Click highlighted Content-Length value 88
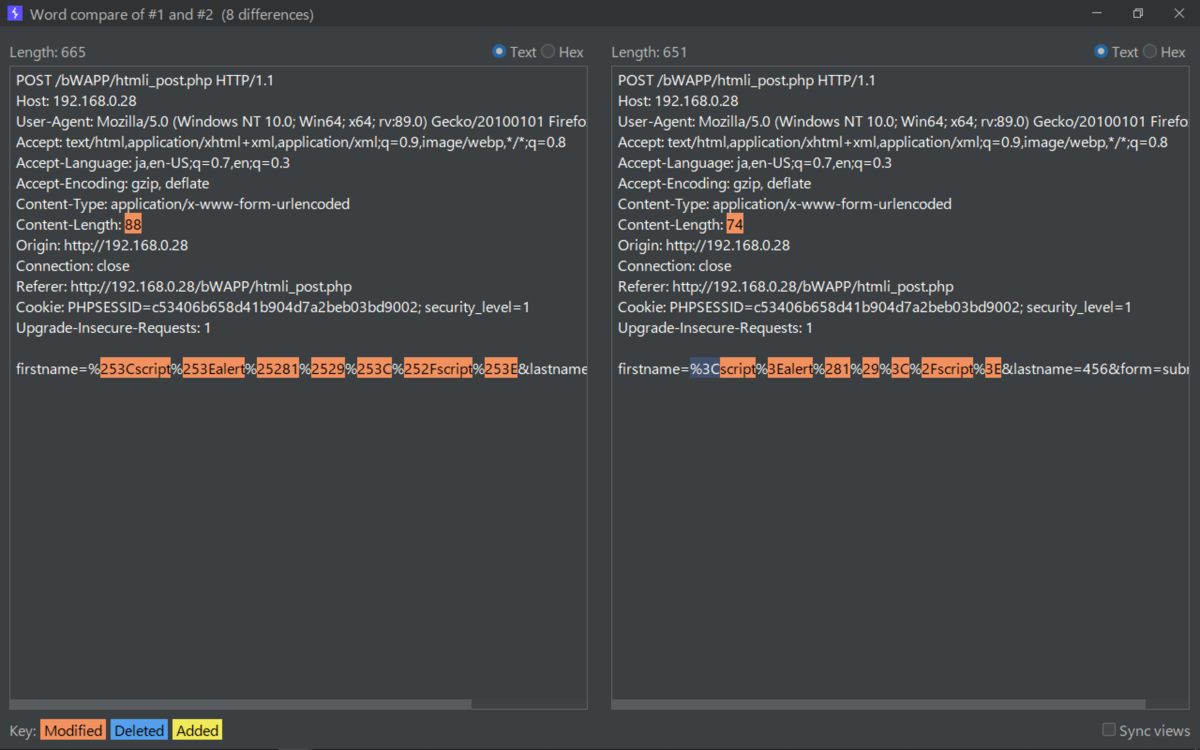The height and width of the screenshot is (750, 1200). 133,225
